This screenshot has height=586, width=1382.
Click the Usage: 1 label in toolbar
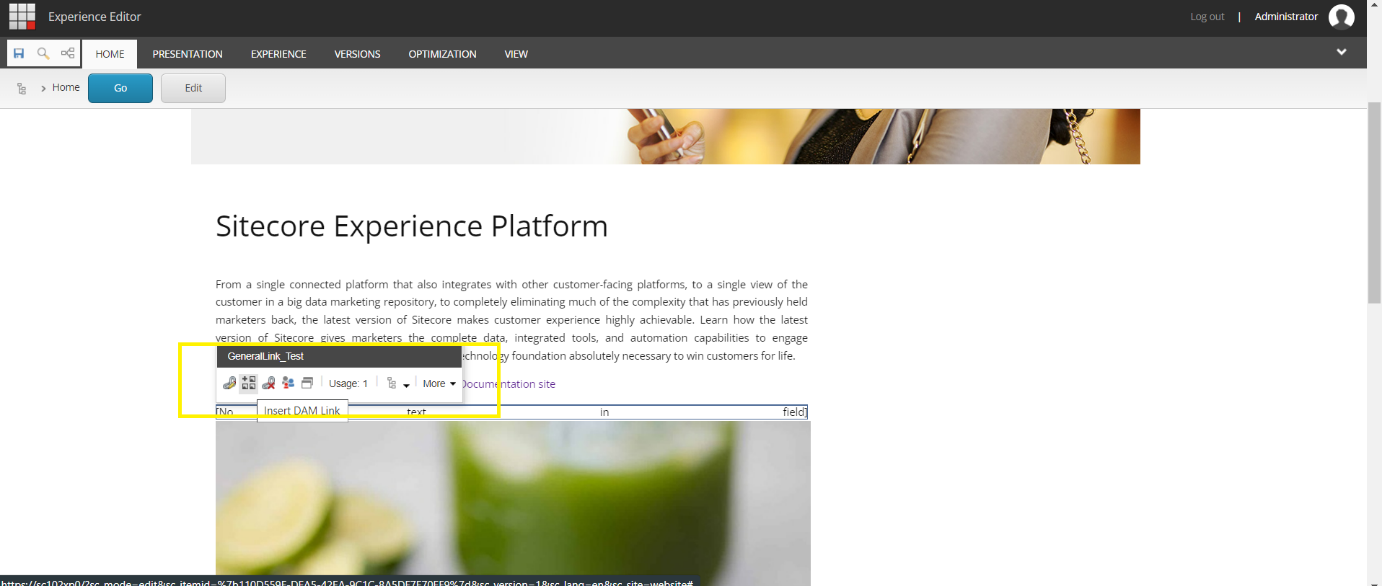(348, 384)
